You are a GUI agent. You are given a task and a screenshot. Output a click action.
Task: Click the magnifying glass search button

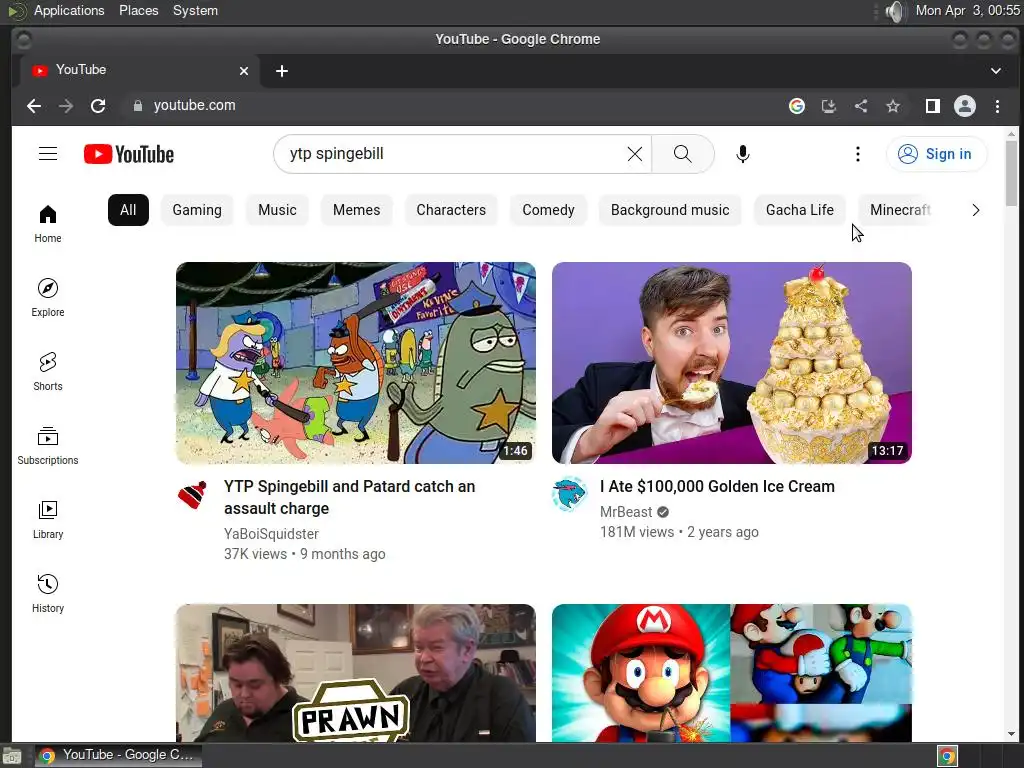(682, 154)
